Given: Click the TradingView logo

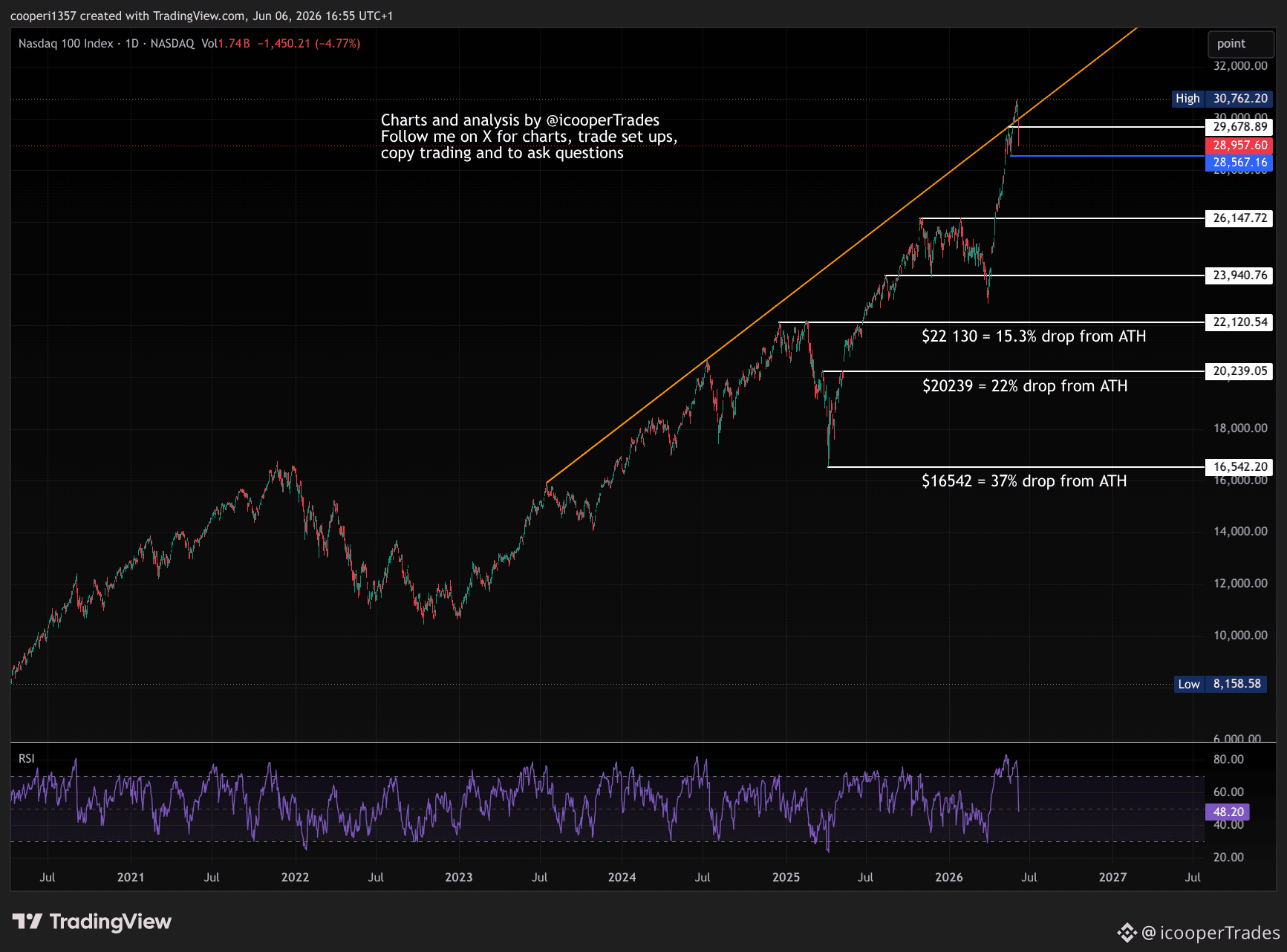Looking at the screenshot, I should (92, 922).
